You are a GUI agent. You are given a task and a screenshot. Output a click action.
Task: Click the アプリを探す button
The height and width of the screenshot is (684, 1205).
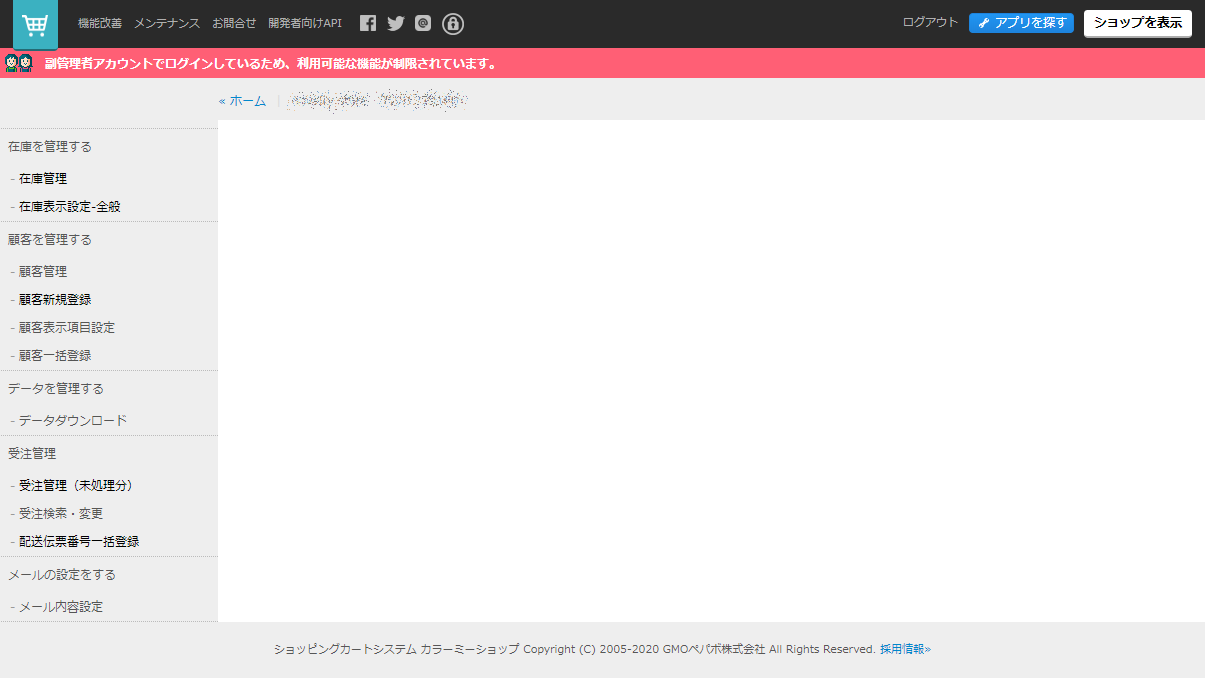1021,23
